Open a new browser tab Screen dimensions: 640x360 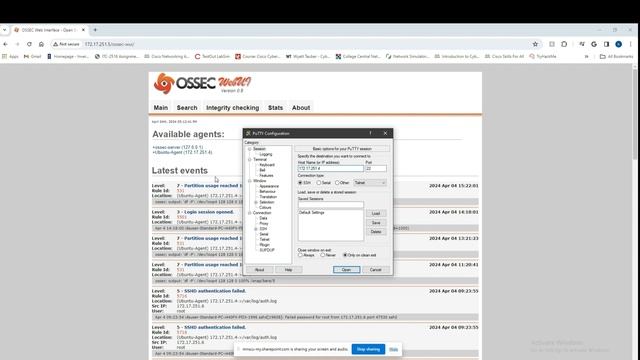click(95, 30)
